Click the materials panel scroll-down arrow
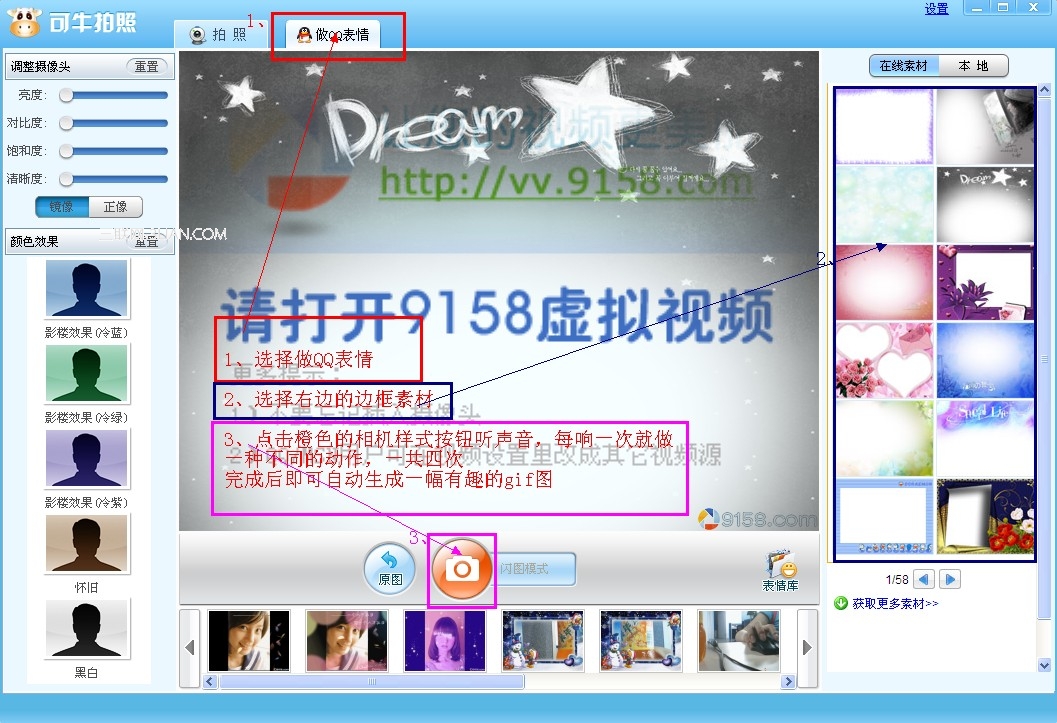The image size is (1057, 723). point(1044,665)
